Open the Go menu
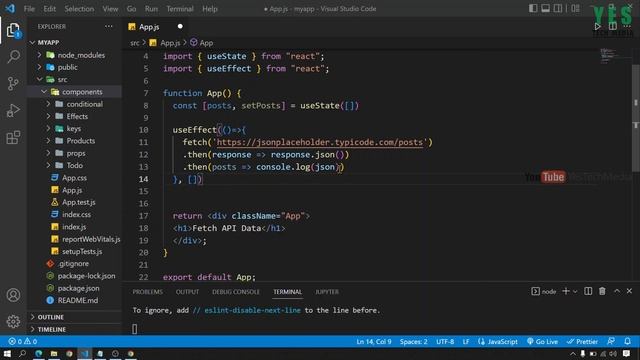This screenshot has height=360, width=640. pos(131,9)
